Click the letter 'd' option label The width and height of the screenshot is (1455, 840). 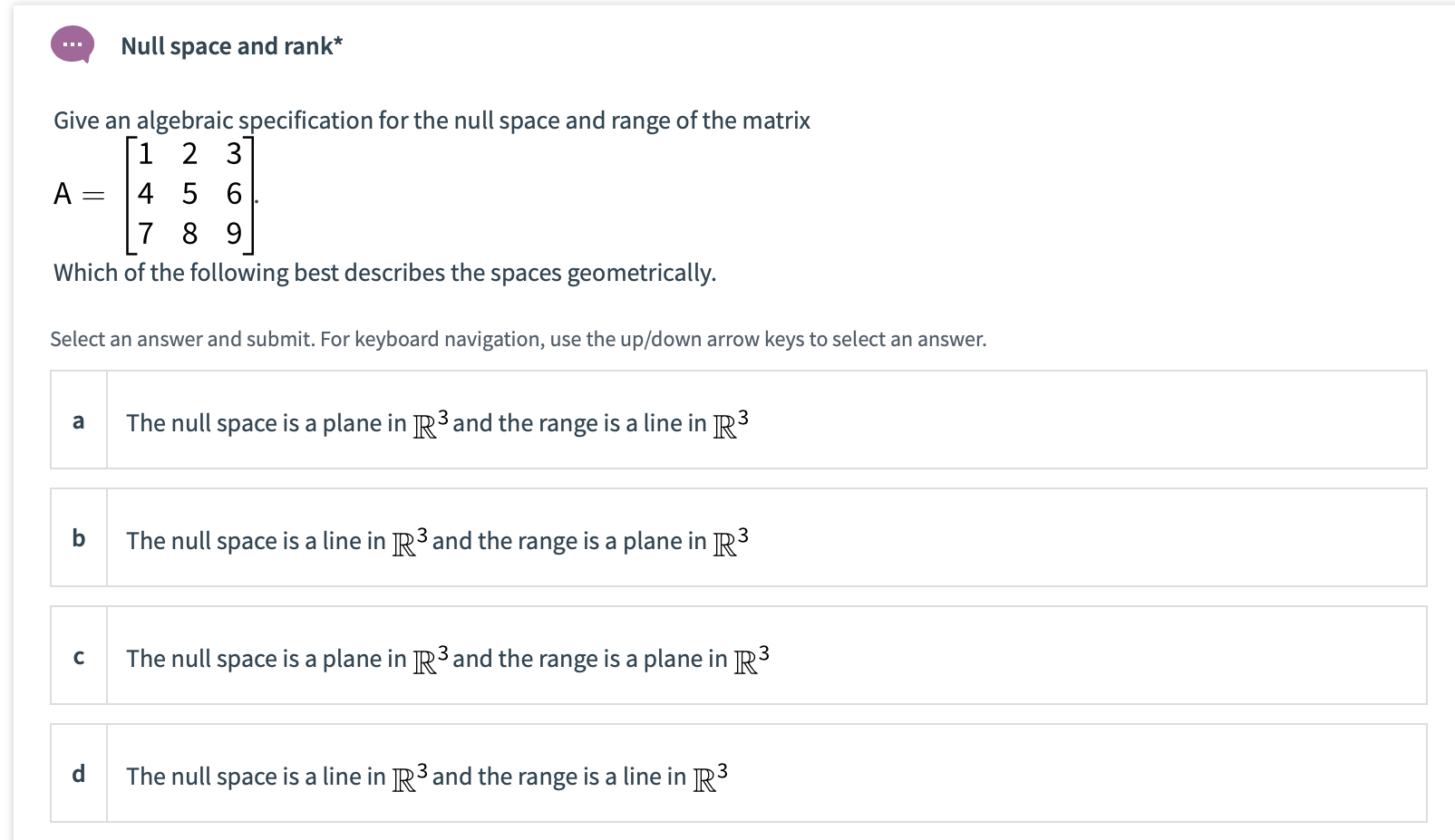[x=79, y=774]
